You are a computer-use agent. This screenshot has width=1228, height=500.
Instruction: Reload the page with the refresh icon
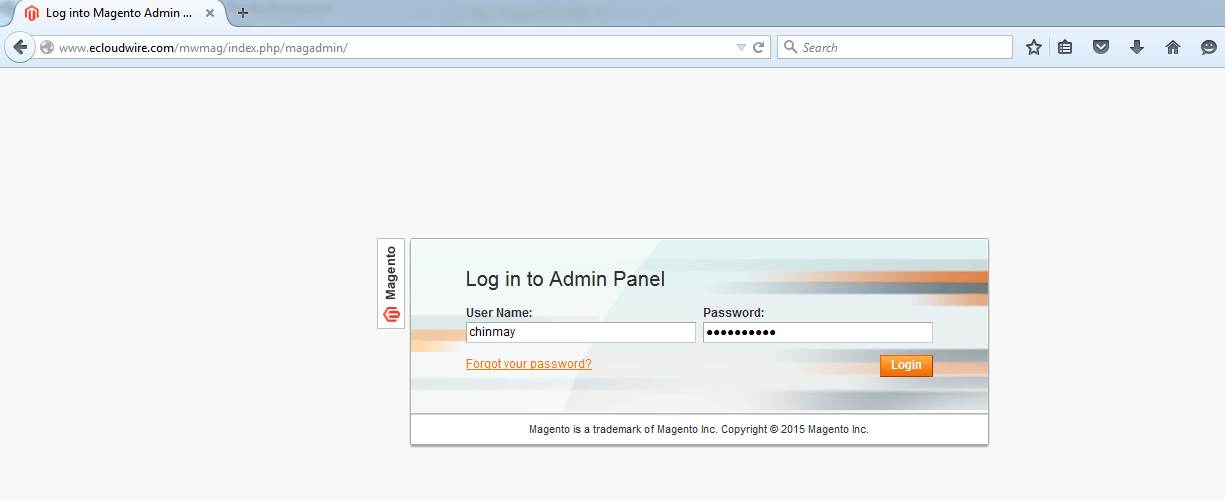click(x=759, y=47)
